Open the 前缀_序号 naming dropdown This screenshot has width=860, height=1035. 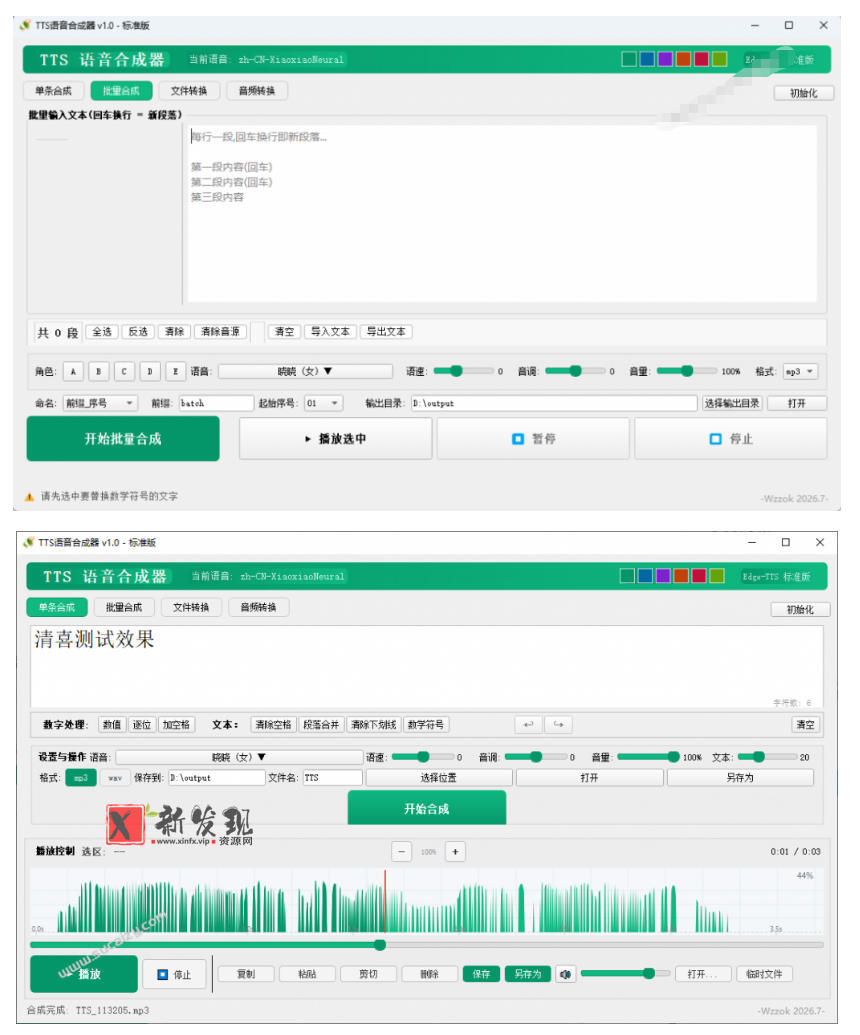[100, 403]
